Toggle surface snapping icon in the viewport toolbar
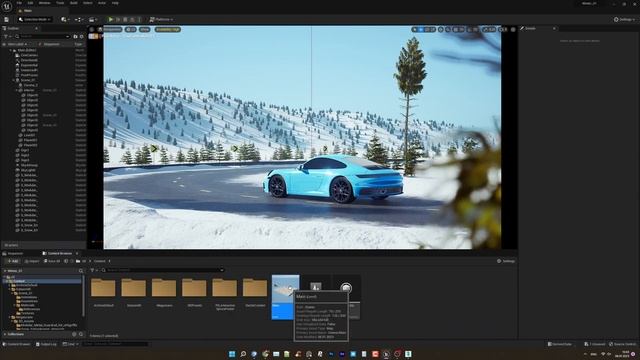 (448, 29)
